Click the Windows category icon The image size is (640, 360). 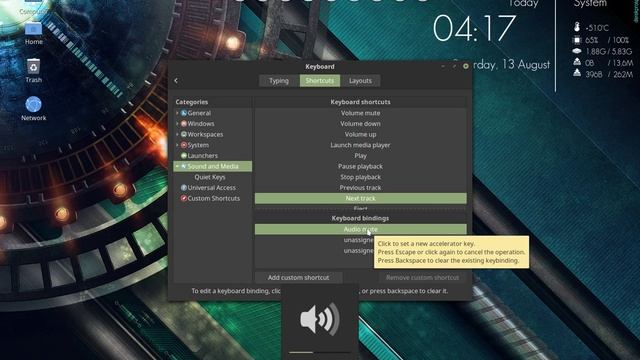(184, 124)
